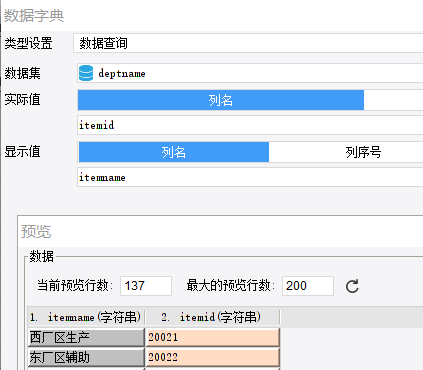Open the deptname 数据集 dropdown

(x=250, y=73)
